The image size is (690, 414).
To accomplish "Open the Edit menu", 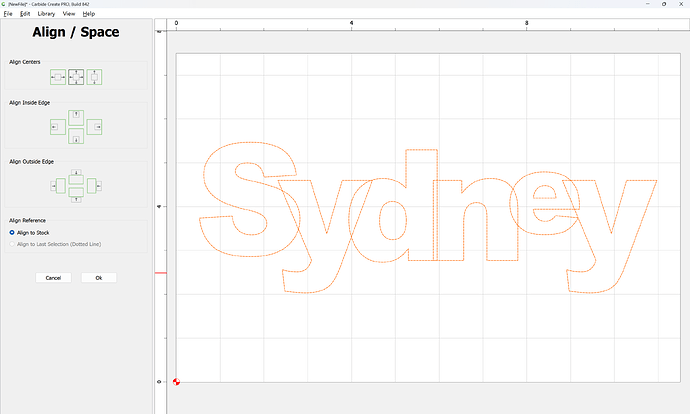I will pos(24,14).
